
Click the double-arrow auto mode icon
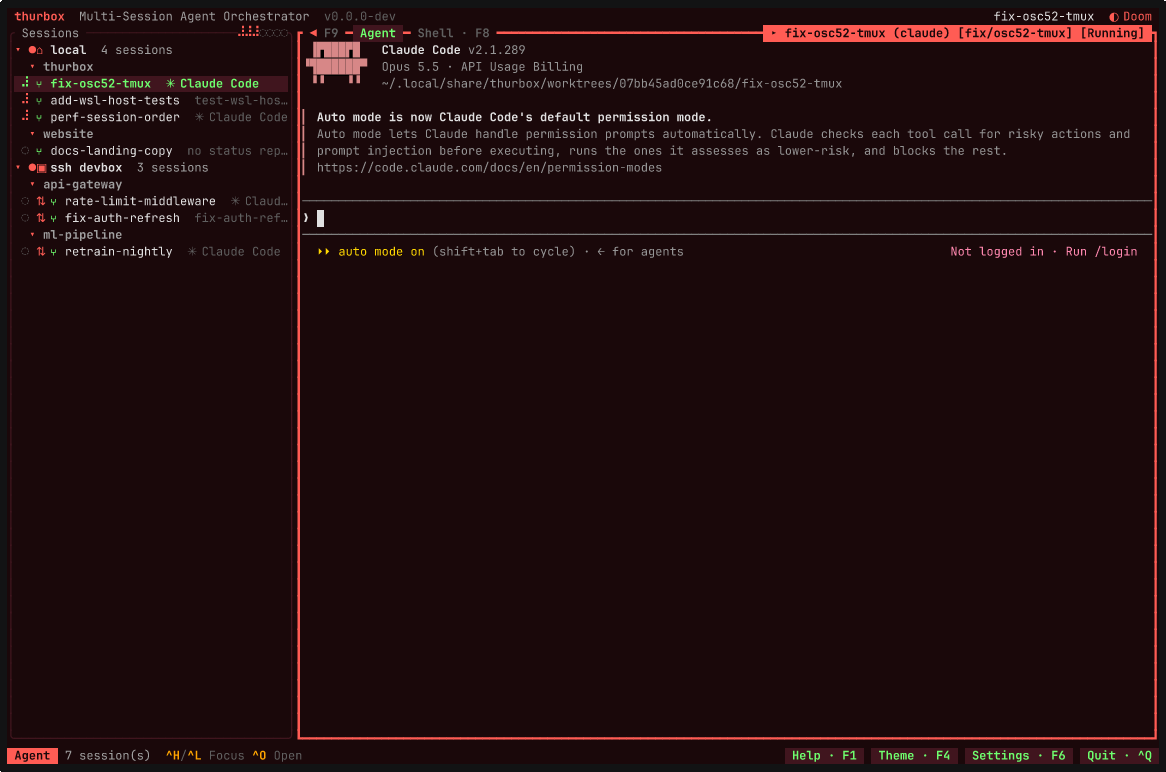point(323,252)
